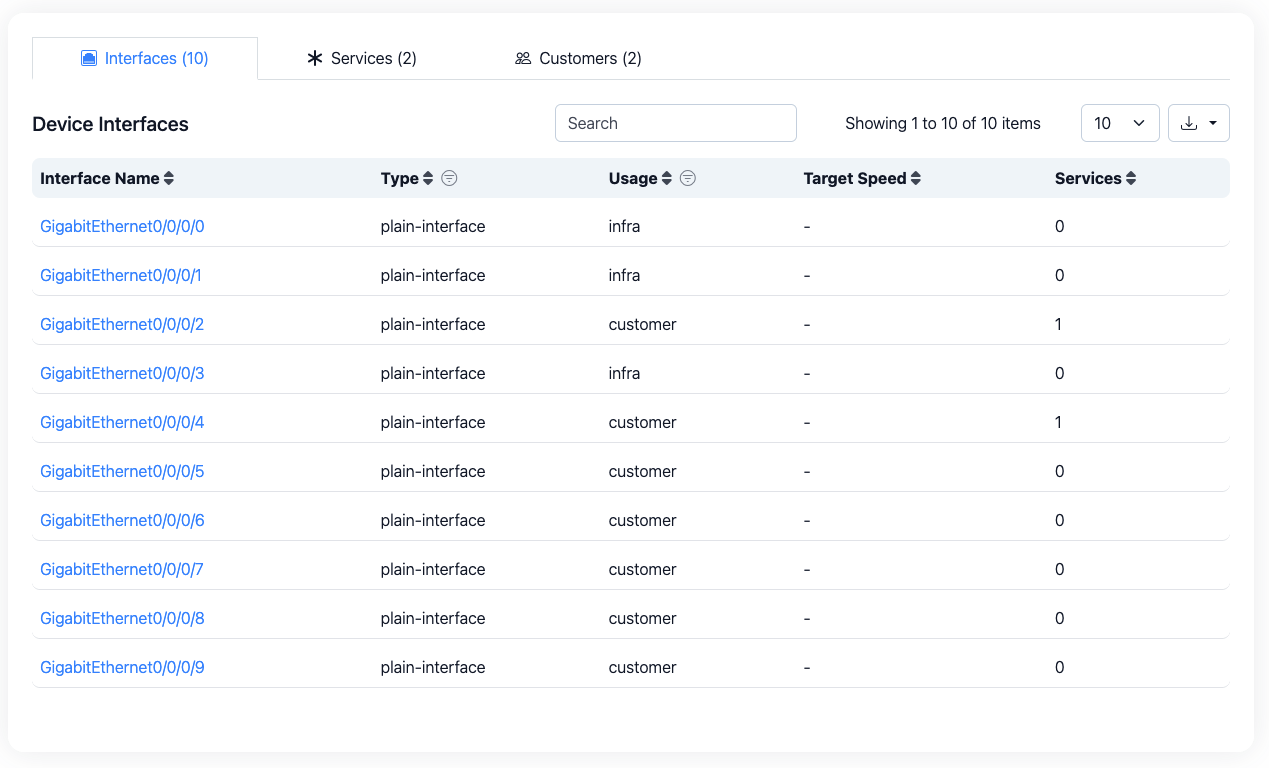1269x768 pixels.
Task: Sort the Type column with sort arrows
Action: (x=428, y=178)
